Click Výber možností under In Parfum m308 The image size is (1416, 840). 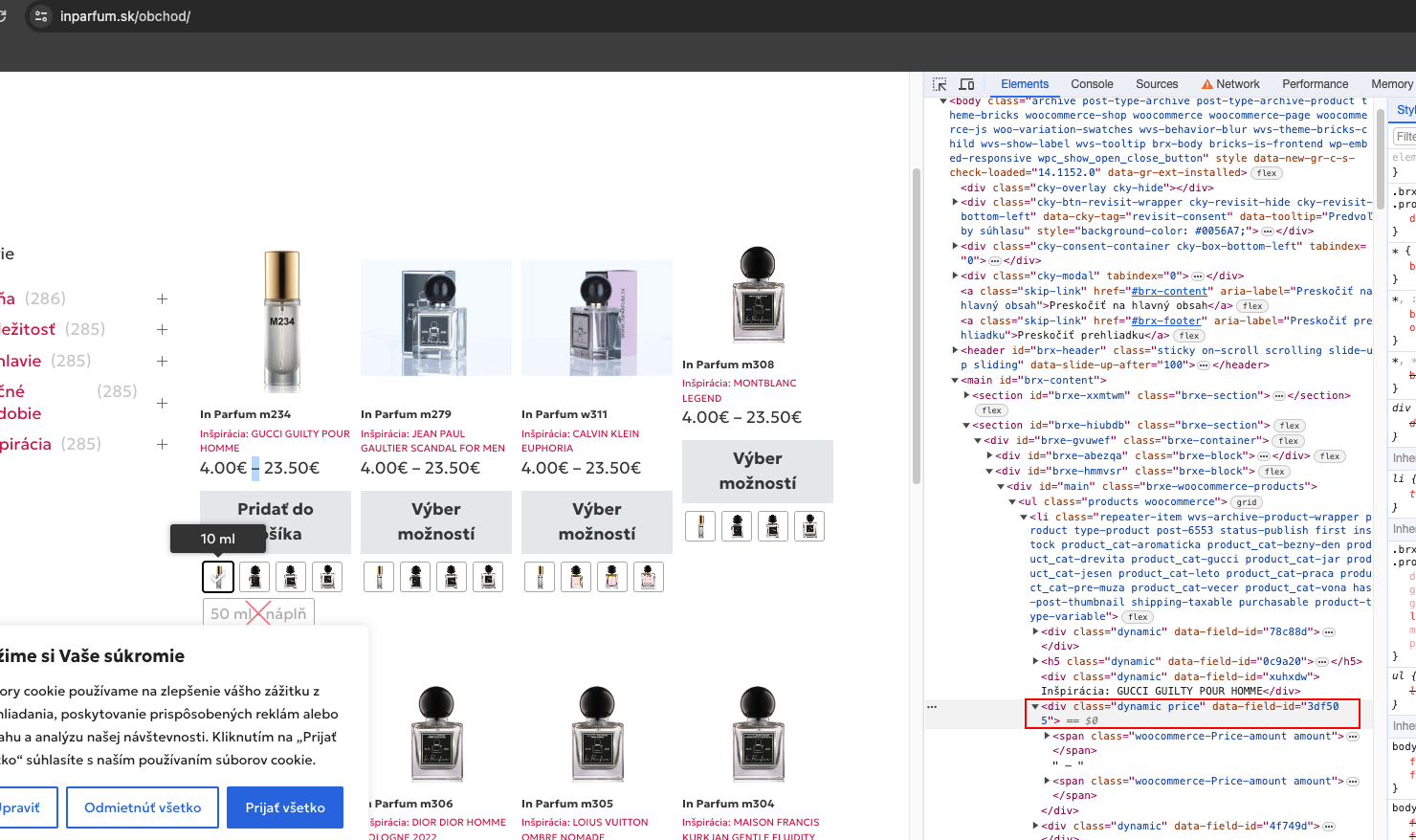[x=758, y=471]
